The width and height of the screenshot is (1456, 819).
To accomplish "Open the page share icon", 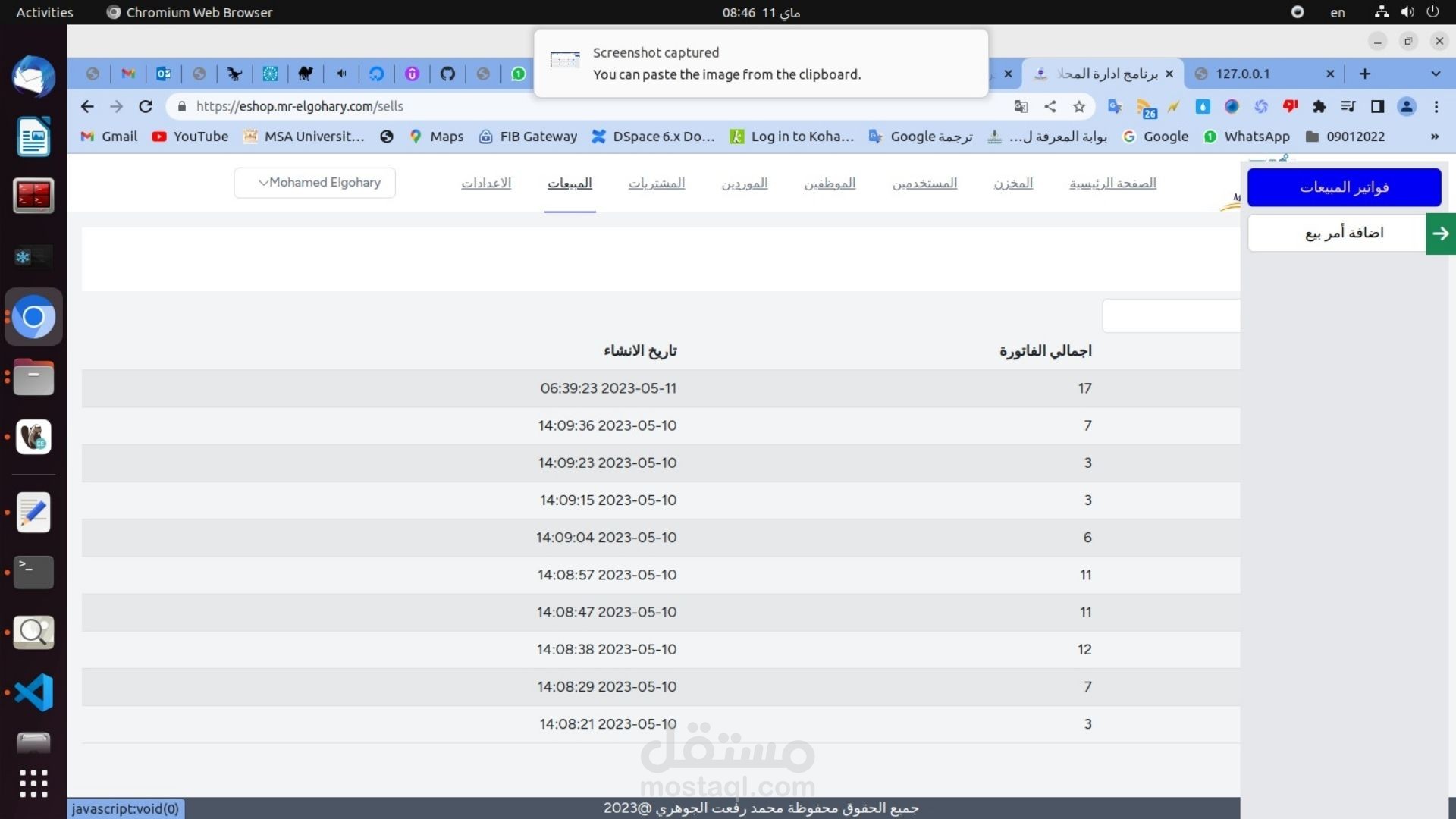I will (x=1050, y=107).
